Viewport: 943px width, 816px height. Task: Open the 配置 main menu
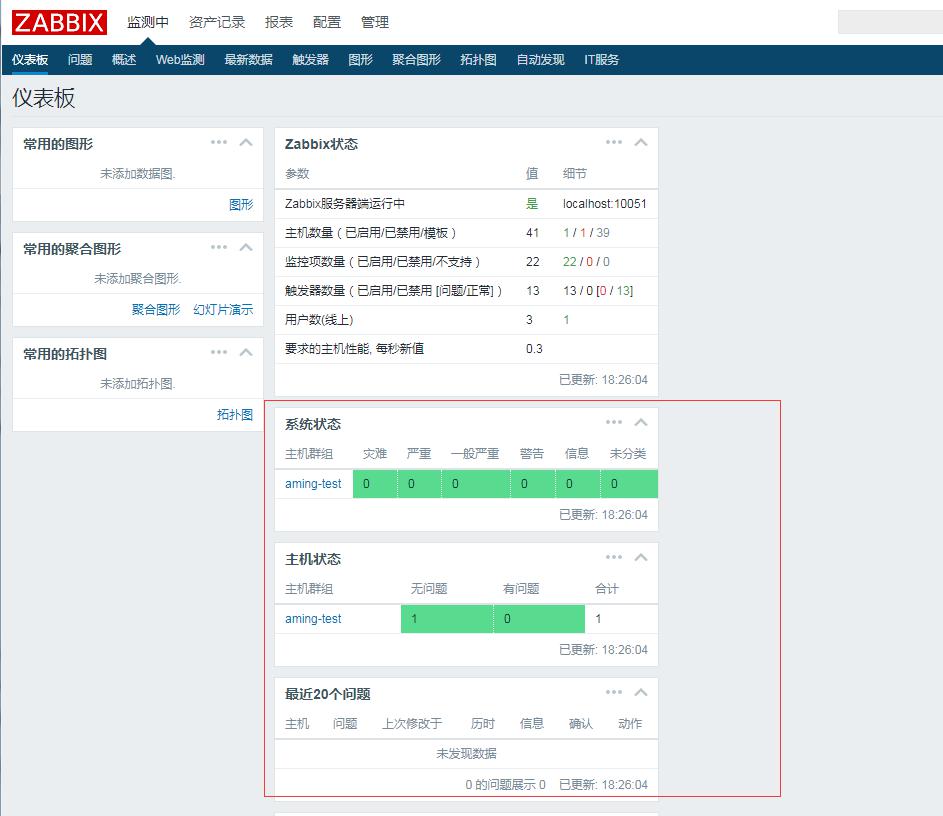click(327, 22)
